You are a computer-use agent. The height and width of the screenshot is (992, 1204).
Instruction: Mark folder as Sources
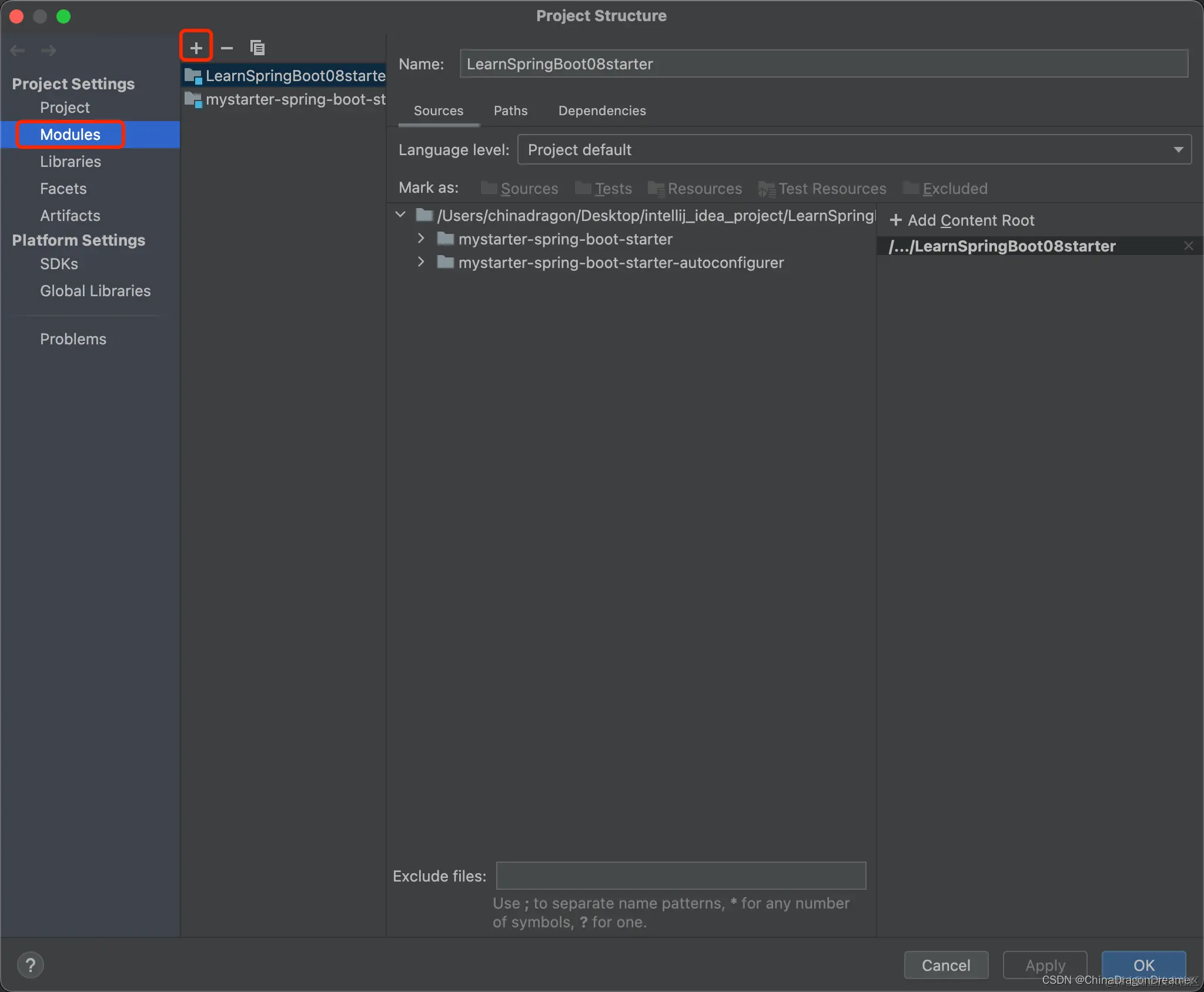520,189
